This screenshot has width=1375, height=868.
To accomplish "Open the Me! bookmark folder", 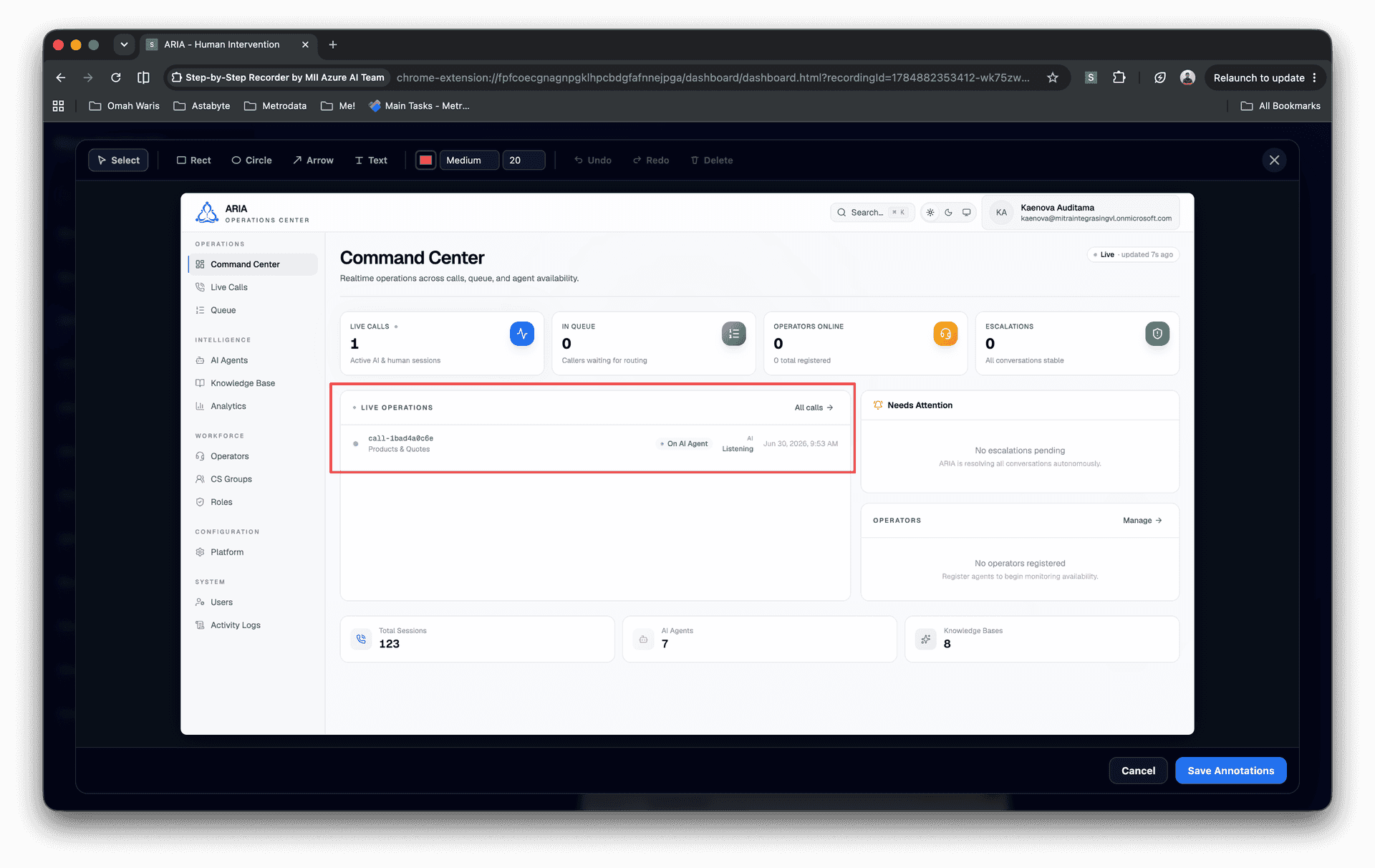I will click(x=338, y=106).
